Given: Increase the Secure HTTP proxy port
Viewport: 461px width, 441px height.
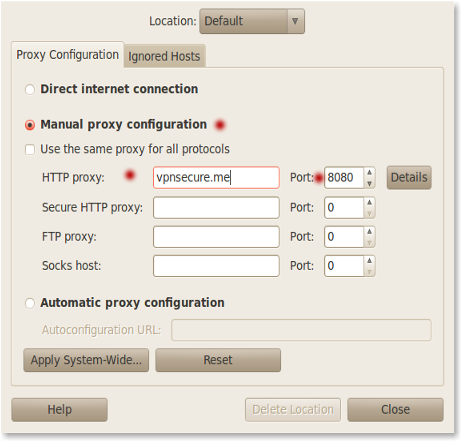Looking at the screenshot, I should pyautogui.click(x=369, y=202).
